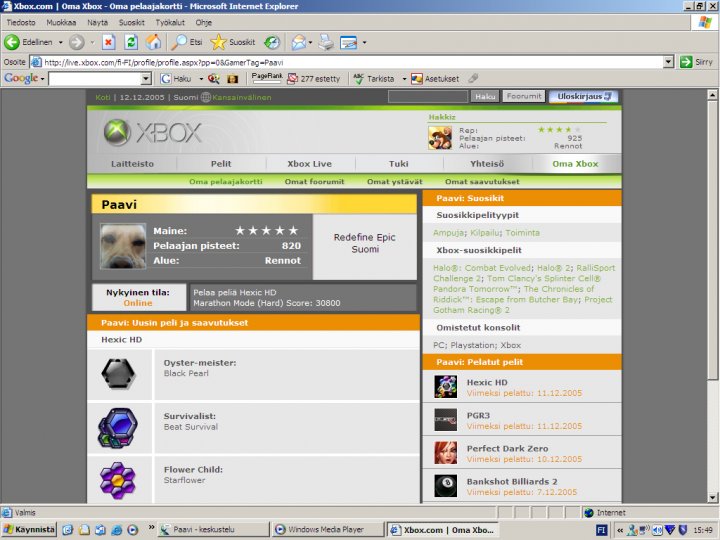This screenshot has height=540, width=720.
Task: Click the Flower Child achievement icon
Action: [x=118, y=480]
